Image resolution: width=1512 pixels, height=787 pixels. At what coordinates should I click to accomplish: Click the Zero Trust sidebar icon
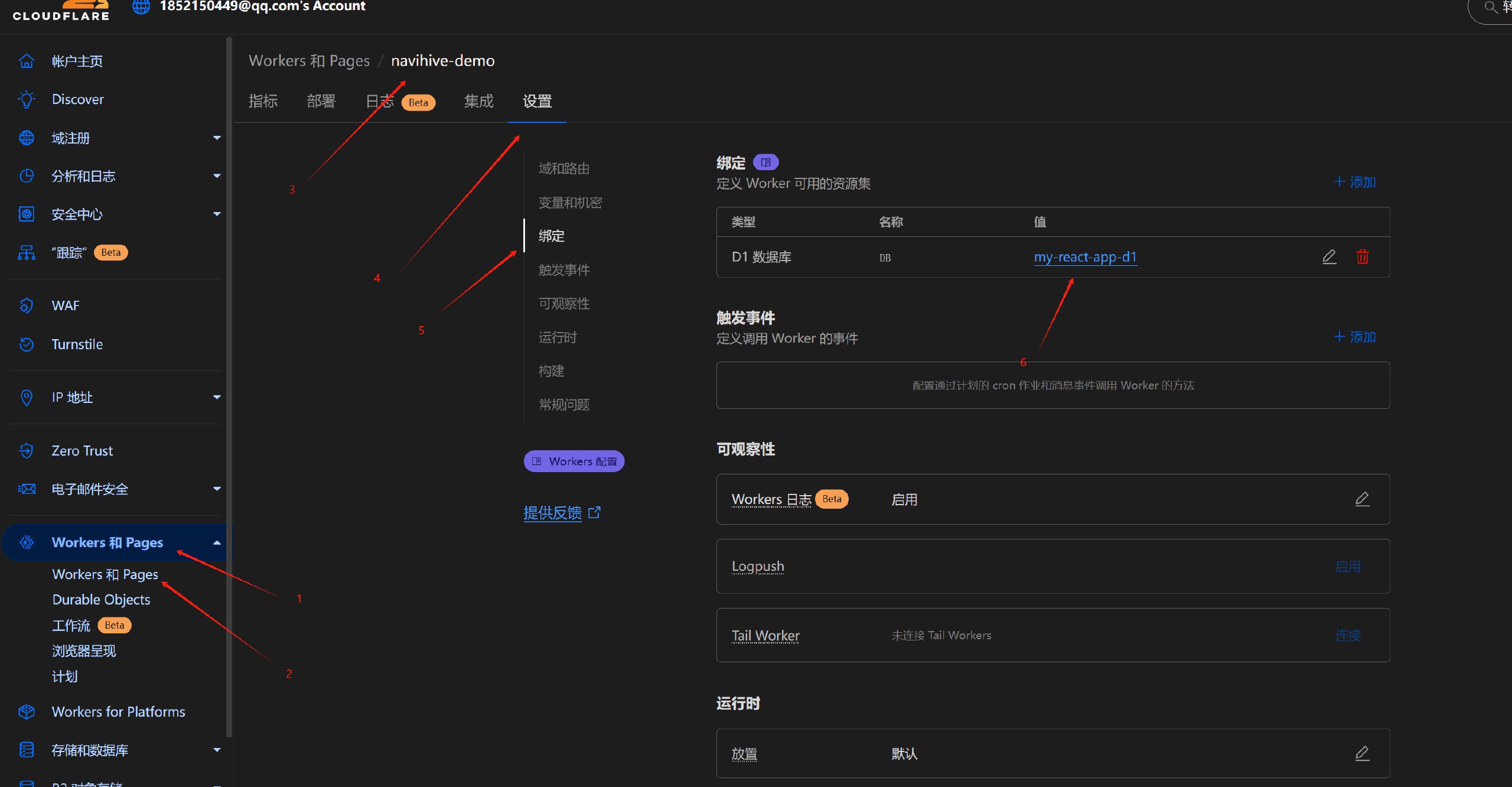tap(27, 450)
